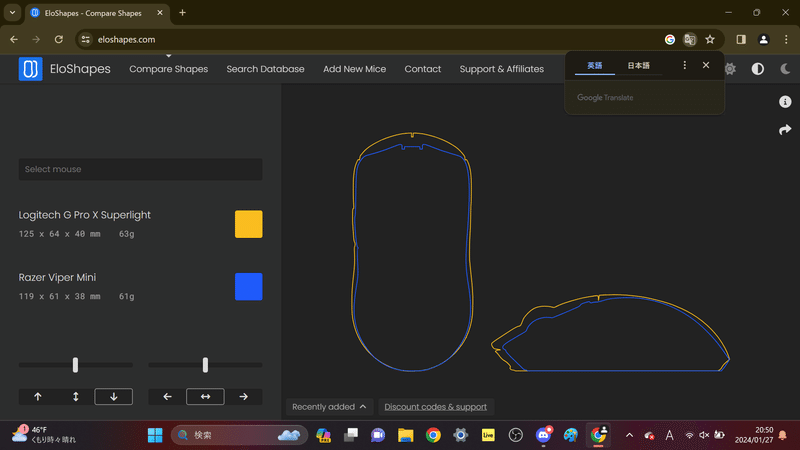Close the Google Translate popup
This screenshot has width=800, height=450.
(706, 65)
